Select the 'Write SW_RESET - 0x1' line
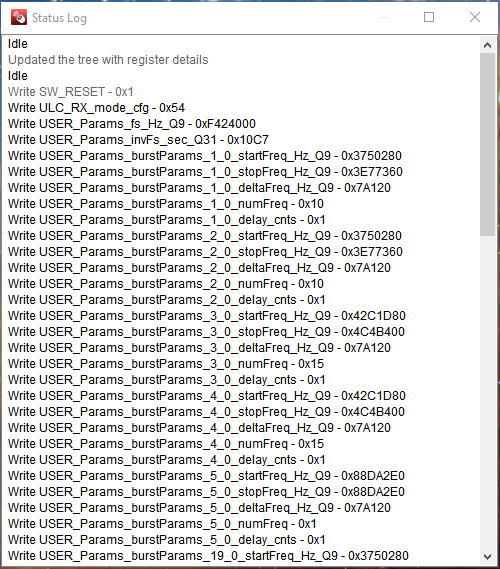The height and width of the screenshot is (569, 500). (x=71, y=92)
